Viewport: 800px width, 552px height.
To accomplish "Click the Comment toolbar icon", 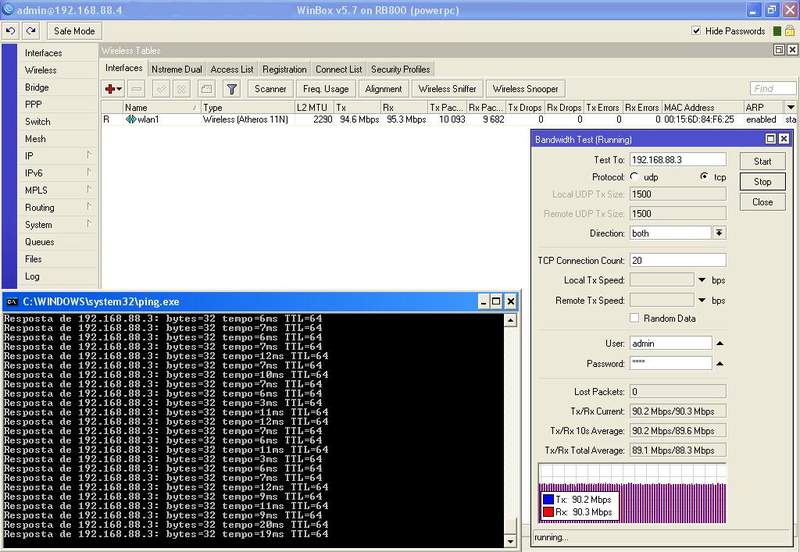I will coord(207,89).
